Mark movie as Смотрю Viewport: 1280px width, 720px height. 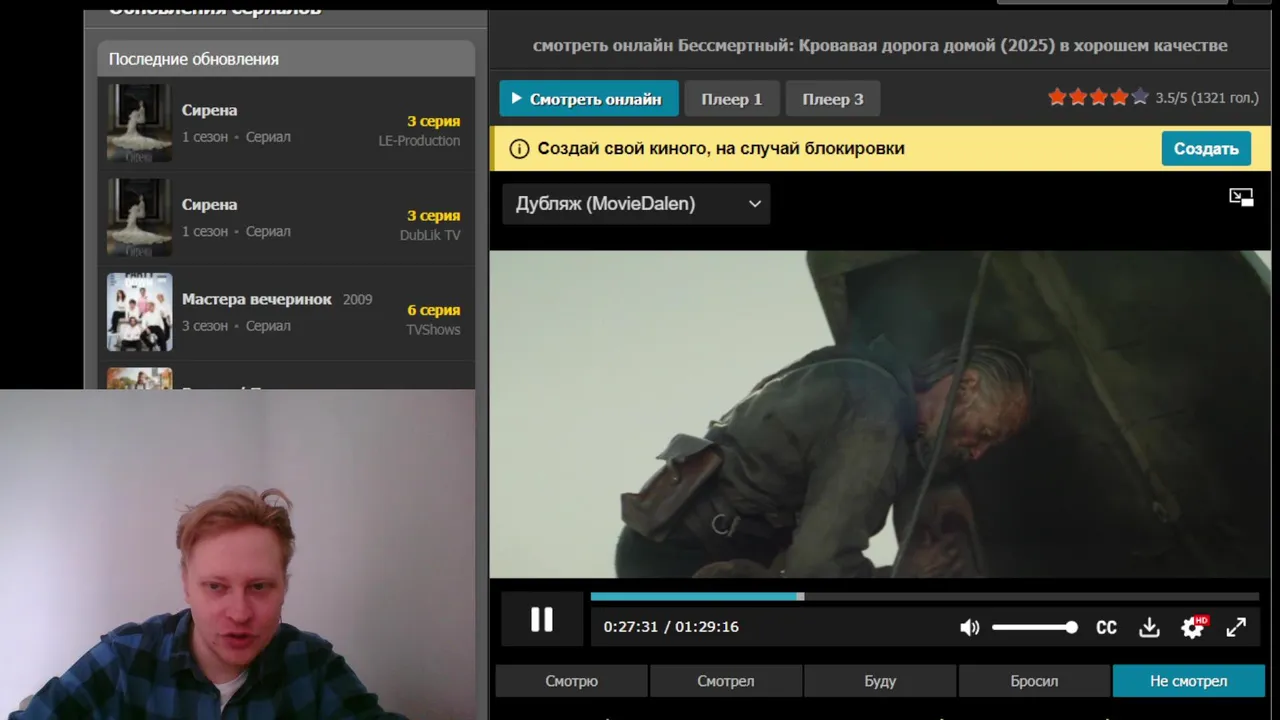(x=571, y=681)
